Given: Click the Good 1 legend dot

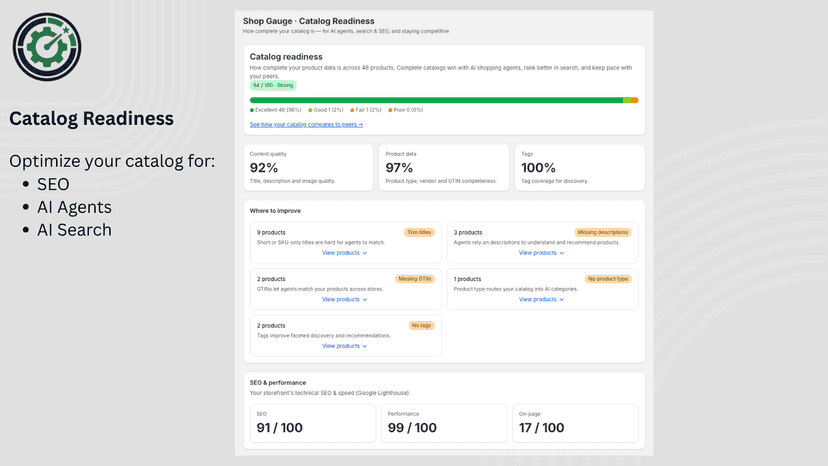Looking at the screenshot, I should tap(310, 110).
